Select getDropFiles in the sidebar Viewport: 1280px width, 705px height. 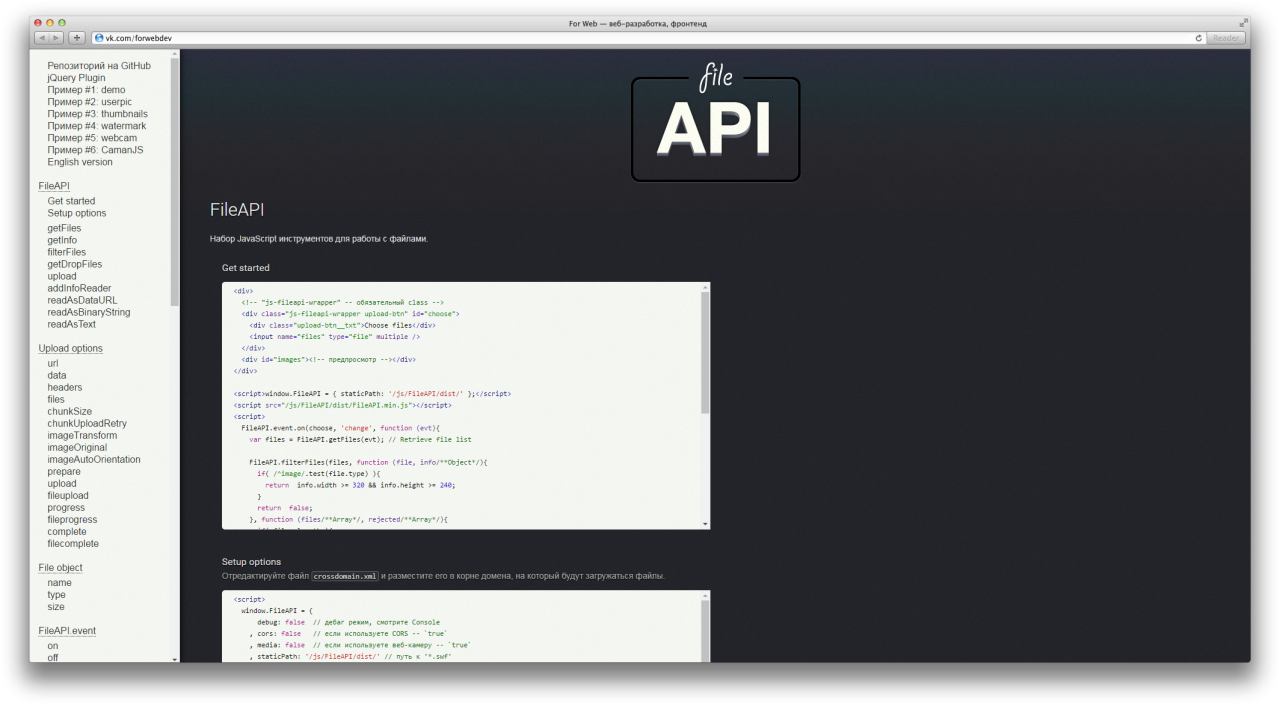pyautogui.click(x=74, y=264)
